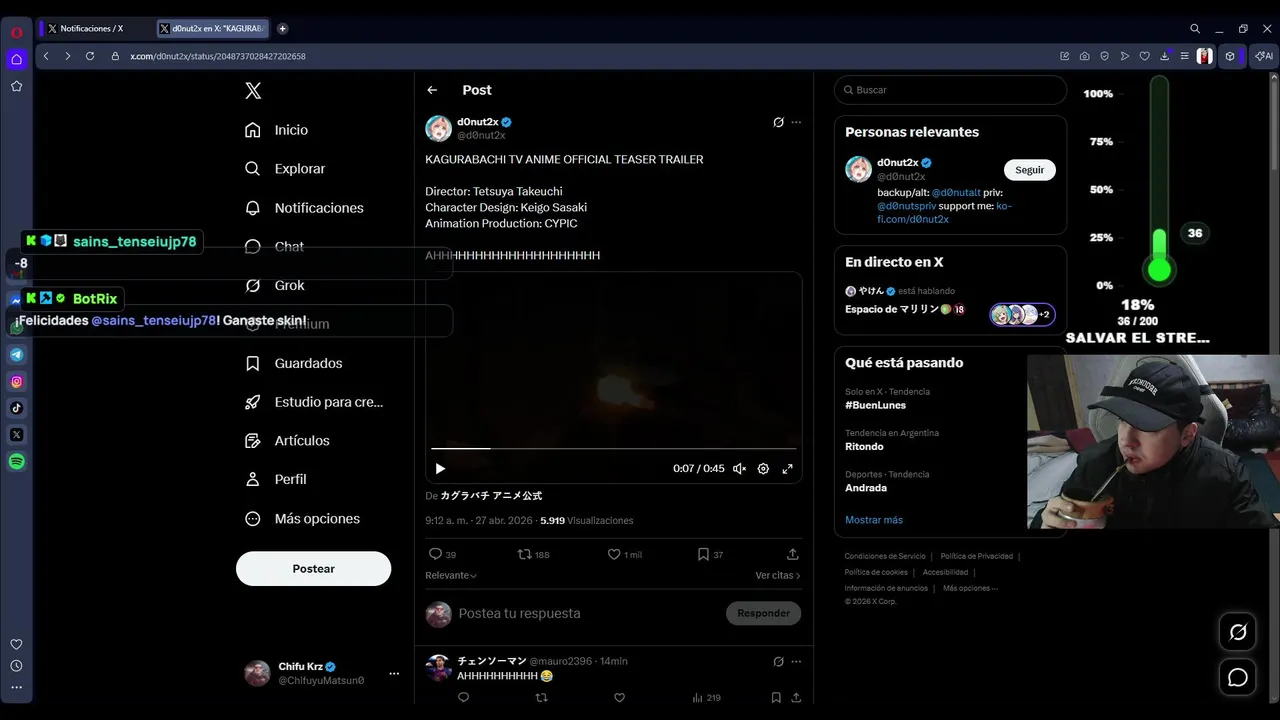Click the Responder button
1280x720 pixels.
tap(763, 613)
